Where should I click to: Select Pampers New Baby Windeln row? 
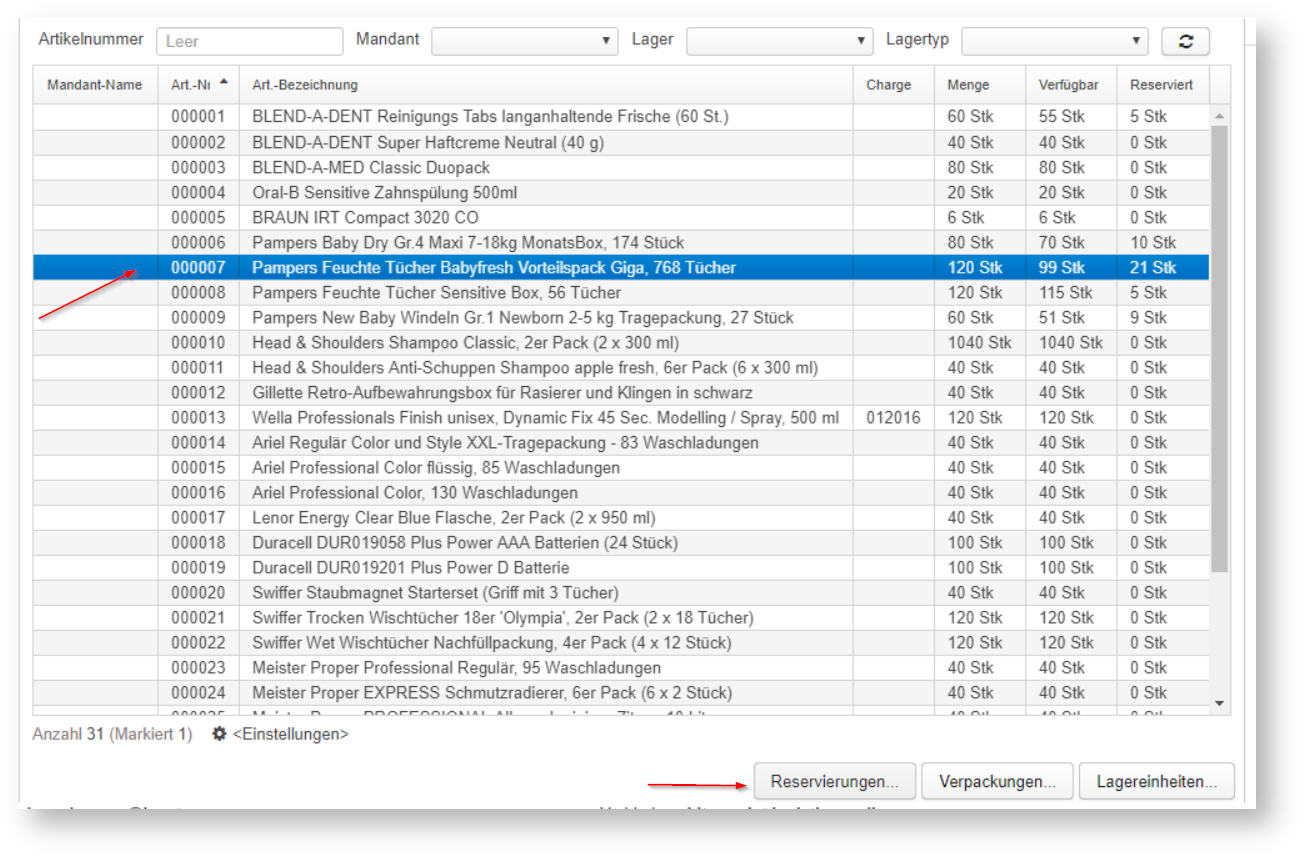coord(621,317)
